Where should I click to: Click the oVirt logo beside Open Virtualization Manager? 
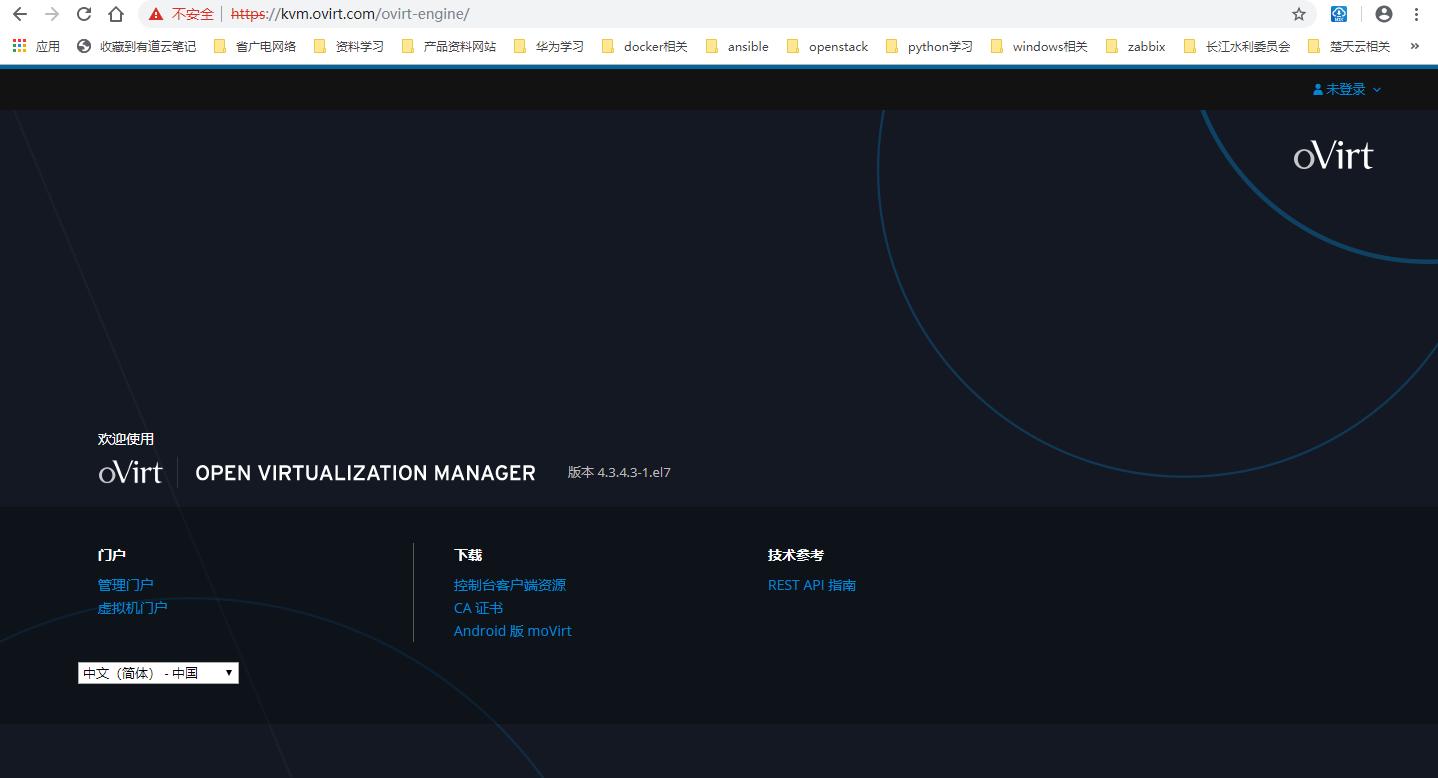coord(130,473)
